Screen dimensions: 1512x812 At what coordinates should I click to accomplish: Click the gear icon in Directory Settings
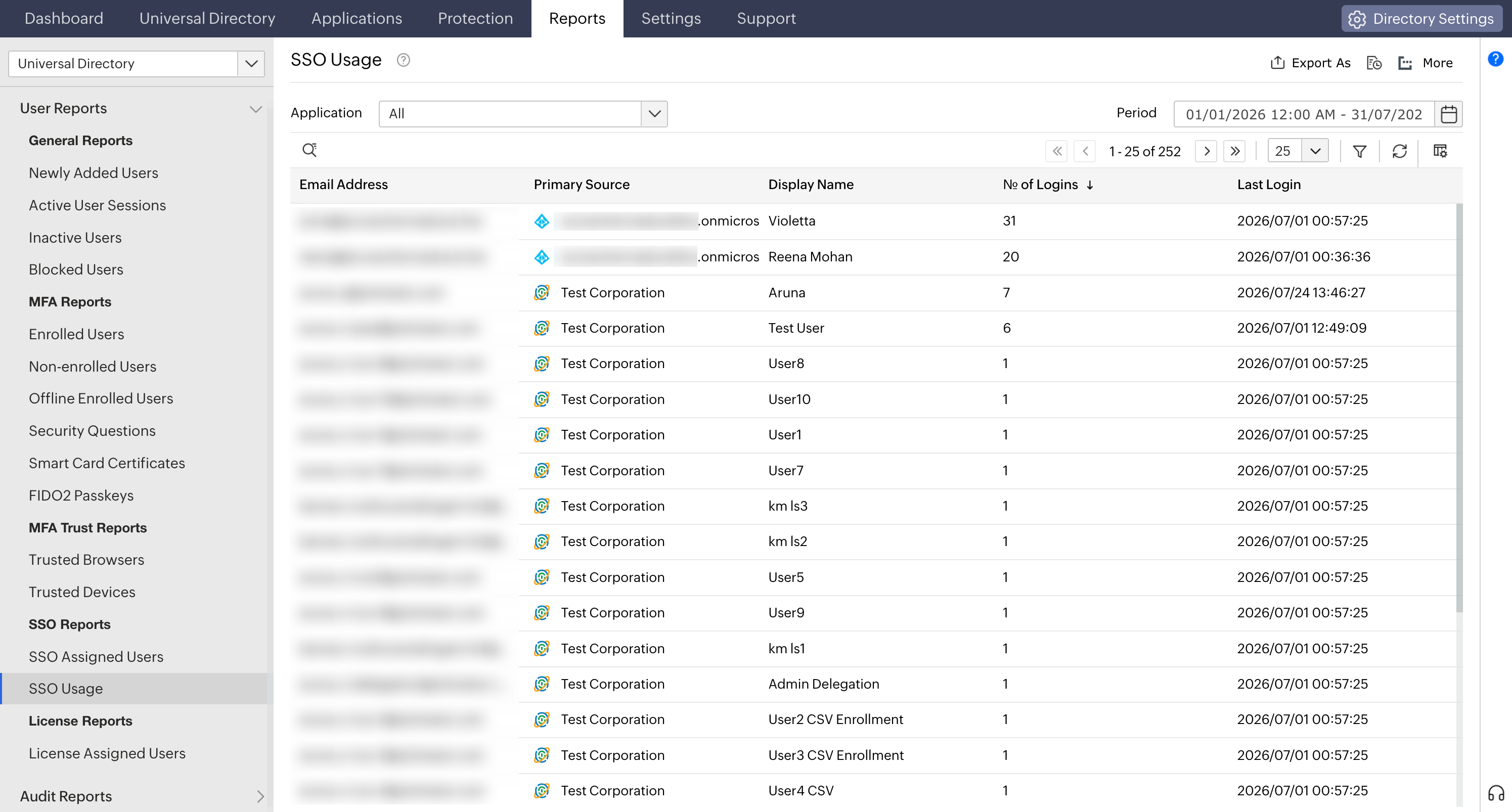click(x=1356, y=19)
